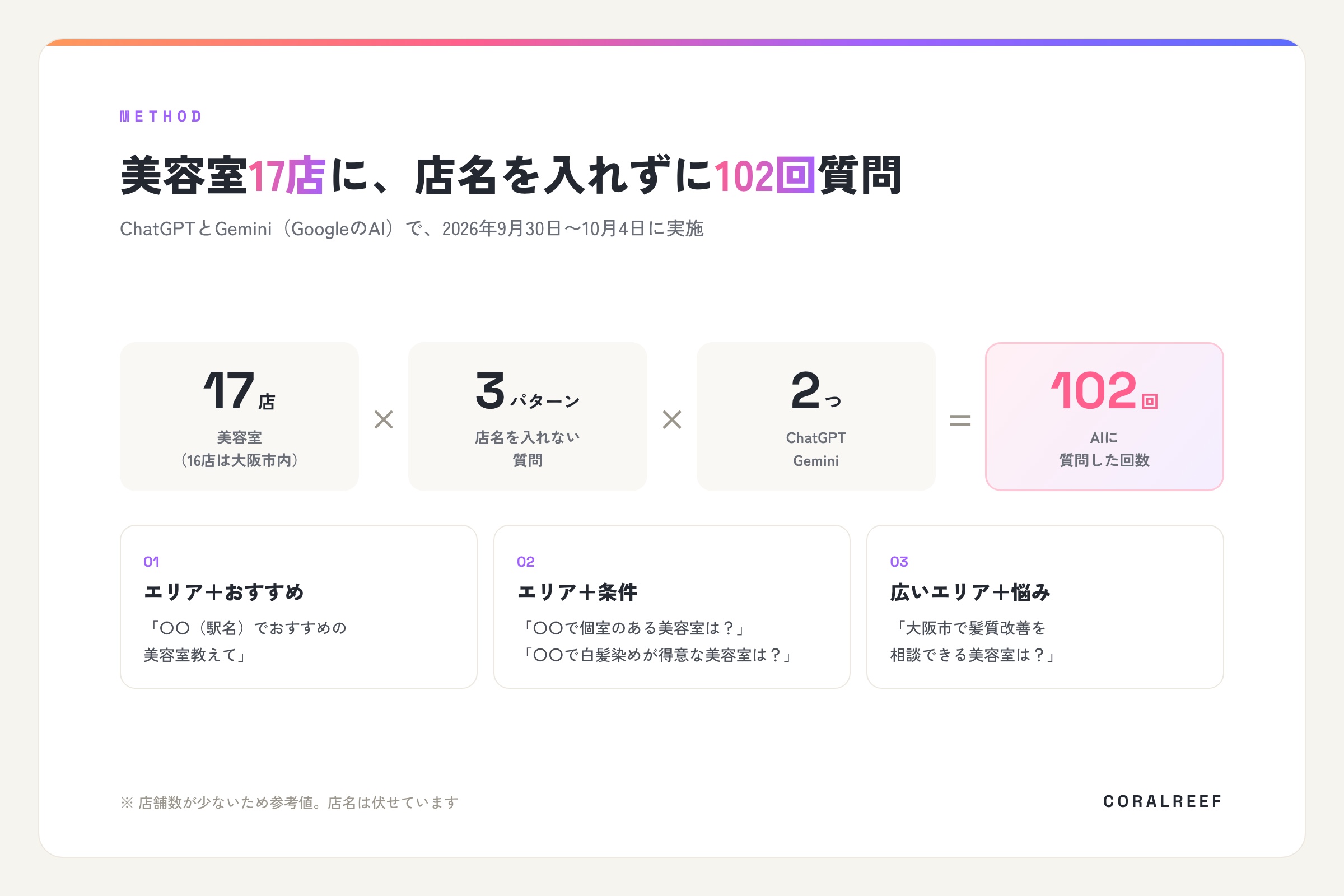
Task: Click the multiplication sign after the 17店 card
Action: [384, 419]
